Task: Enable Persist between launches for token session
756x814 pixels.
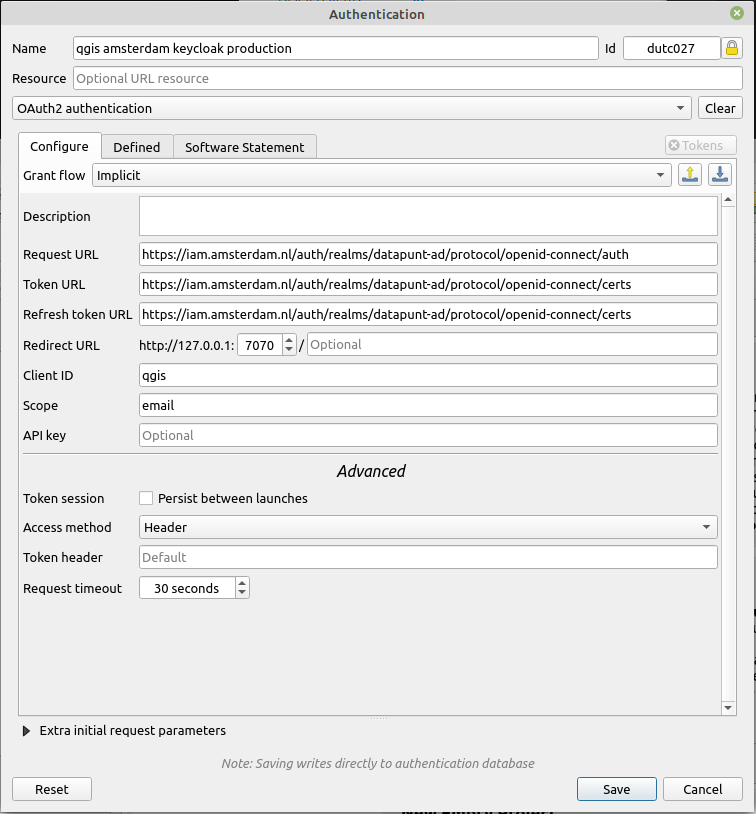Action: pos(146,498)
